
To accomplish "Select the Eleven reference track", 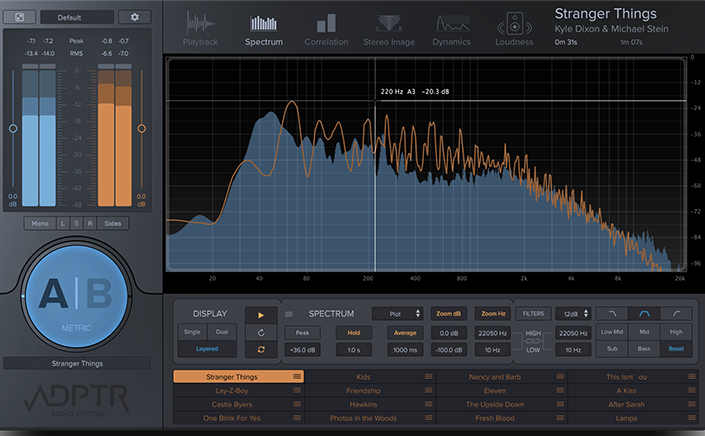I will 502,391.
